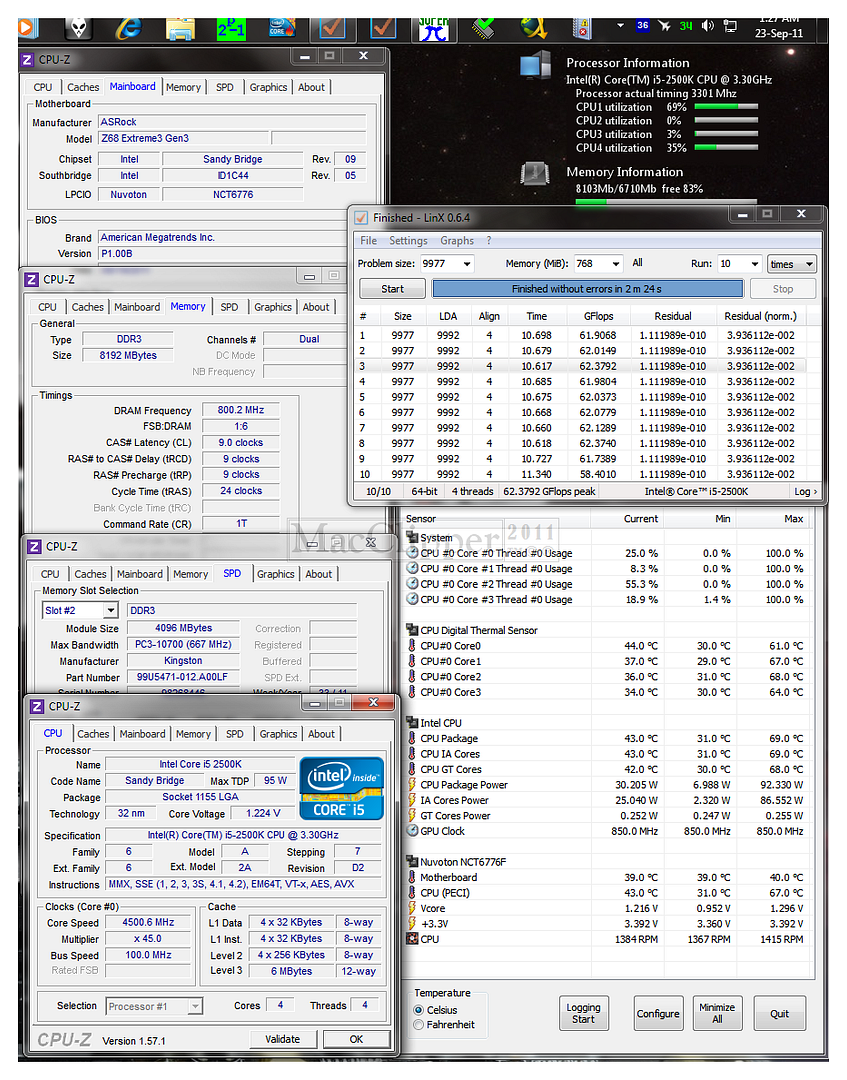This screenshot has width=847, height=1080.
Task: Switch to SPD tab in CPU-Z Memory window
Action: coord(229,307)
